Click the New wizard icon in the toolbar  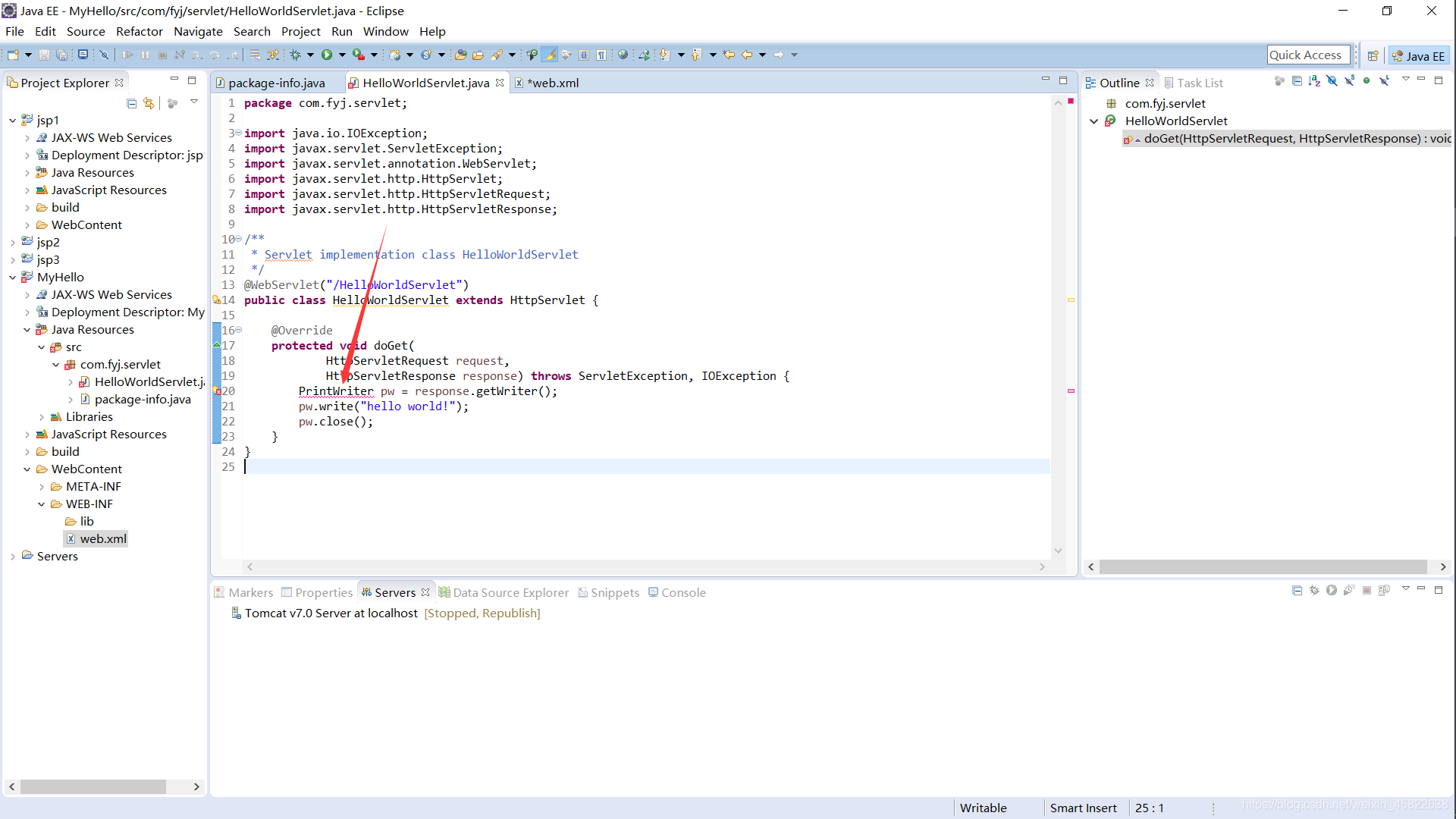[13, 55]
